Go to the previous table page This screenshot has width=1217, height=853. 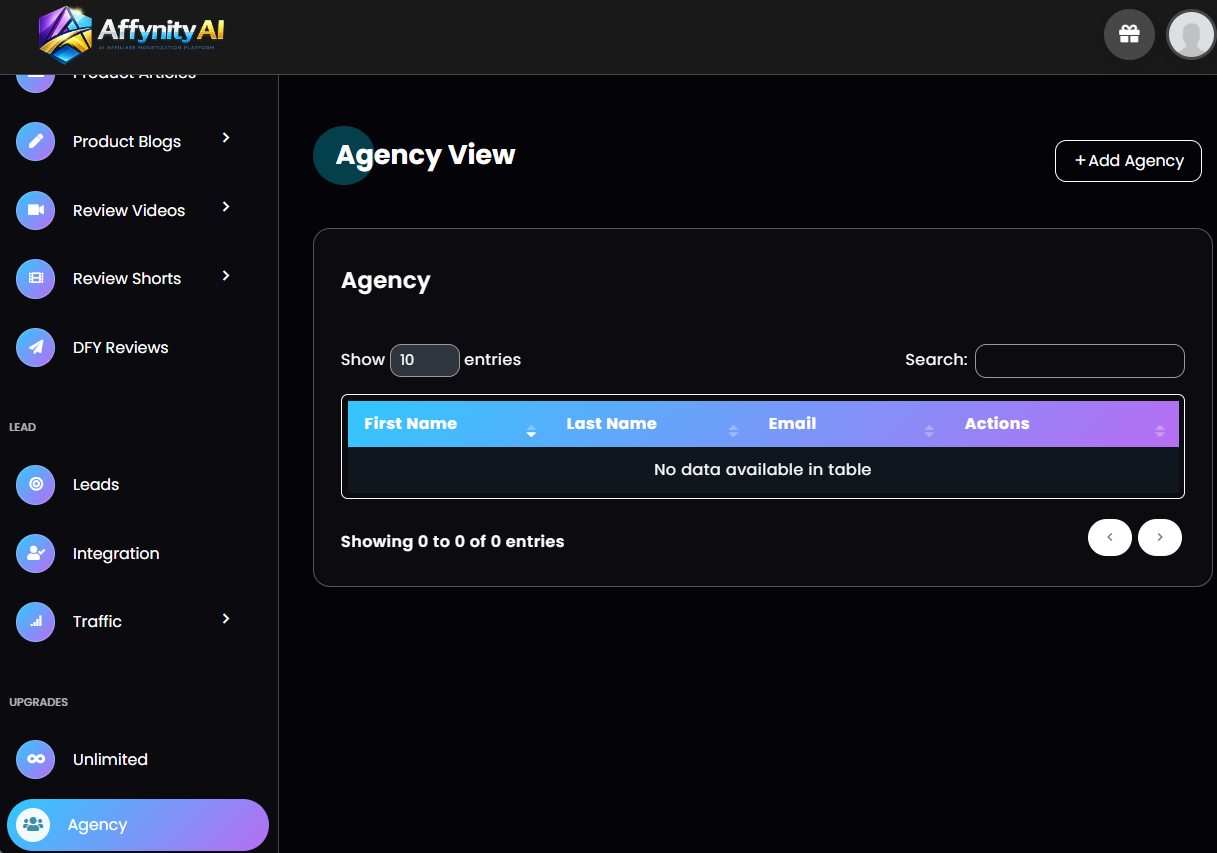(1109, 537)
